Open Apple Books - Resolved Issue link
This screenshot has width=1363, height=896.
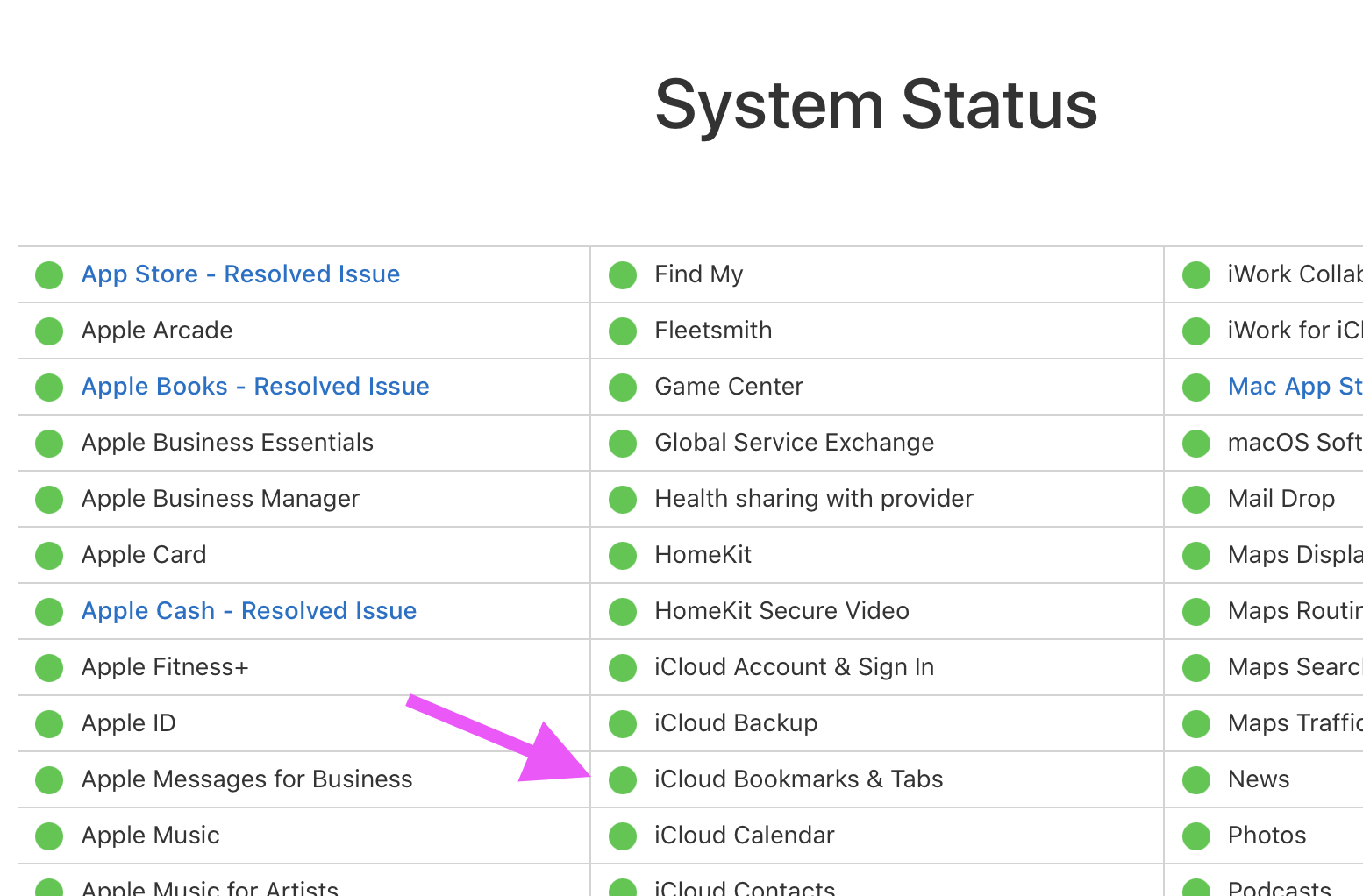[255, 387]
